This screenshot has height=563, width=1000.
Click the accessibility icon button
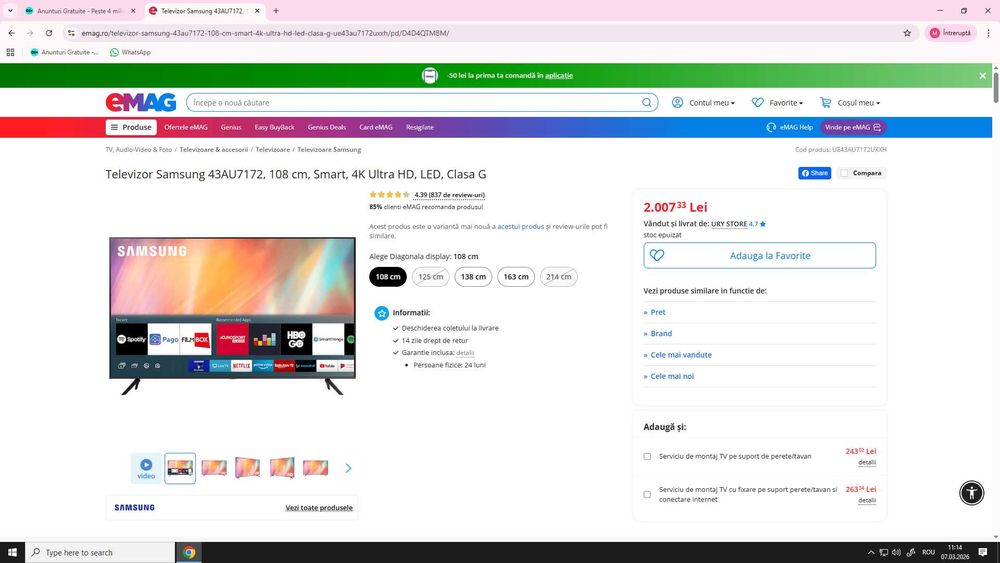[971, 492]
